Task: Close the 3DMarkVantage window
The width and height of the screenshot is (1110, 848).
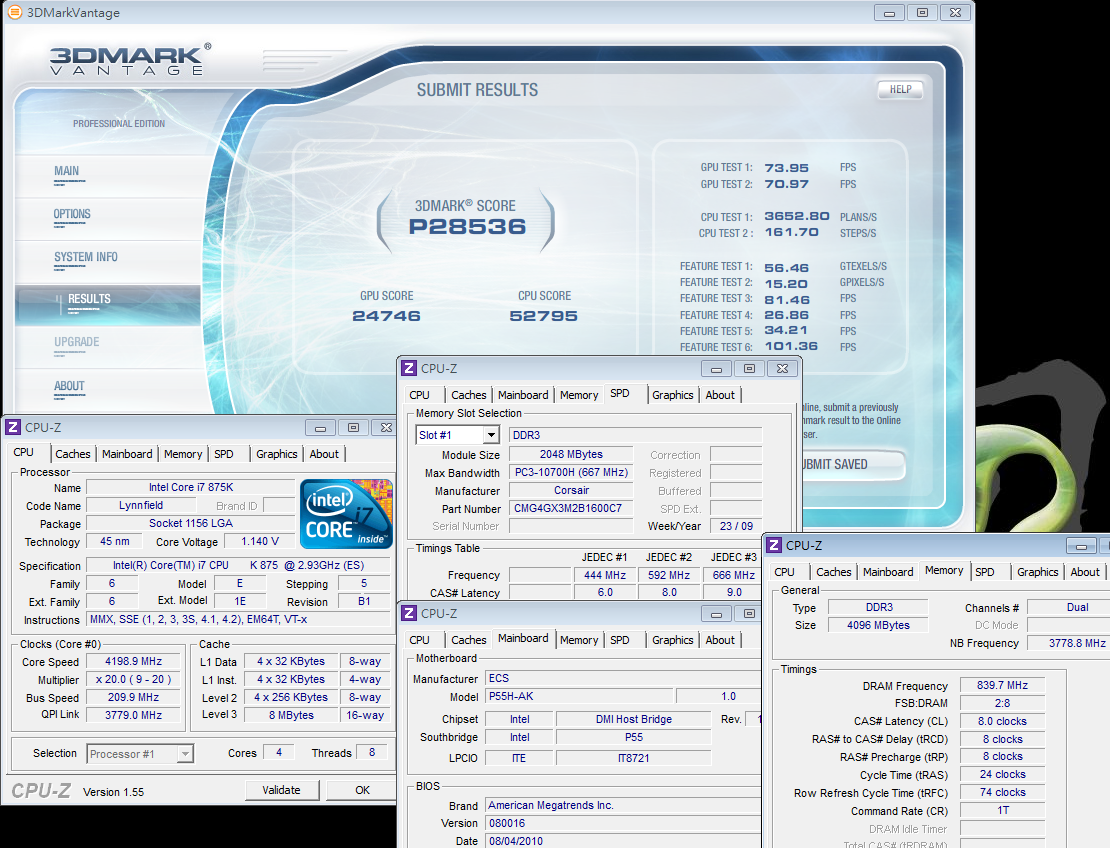Action: (x=955, y=13)
